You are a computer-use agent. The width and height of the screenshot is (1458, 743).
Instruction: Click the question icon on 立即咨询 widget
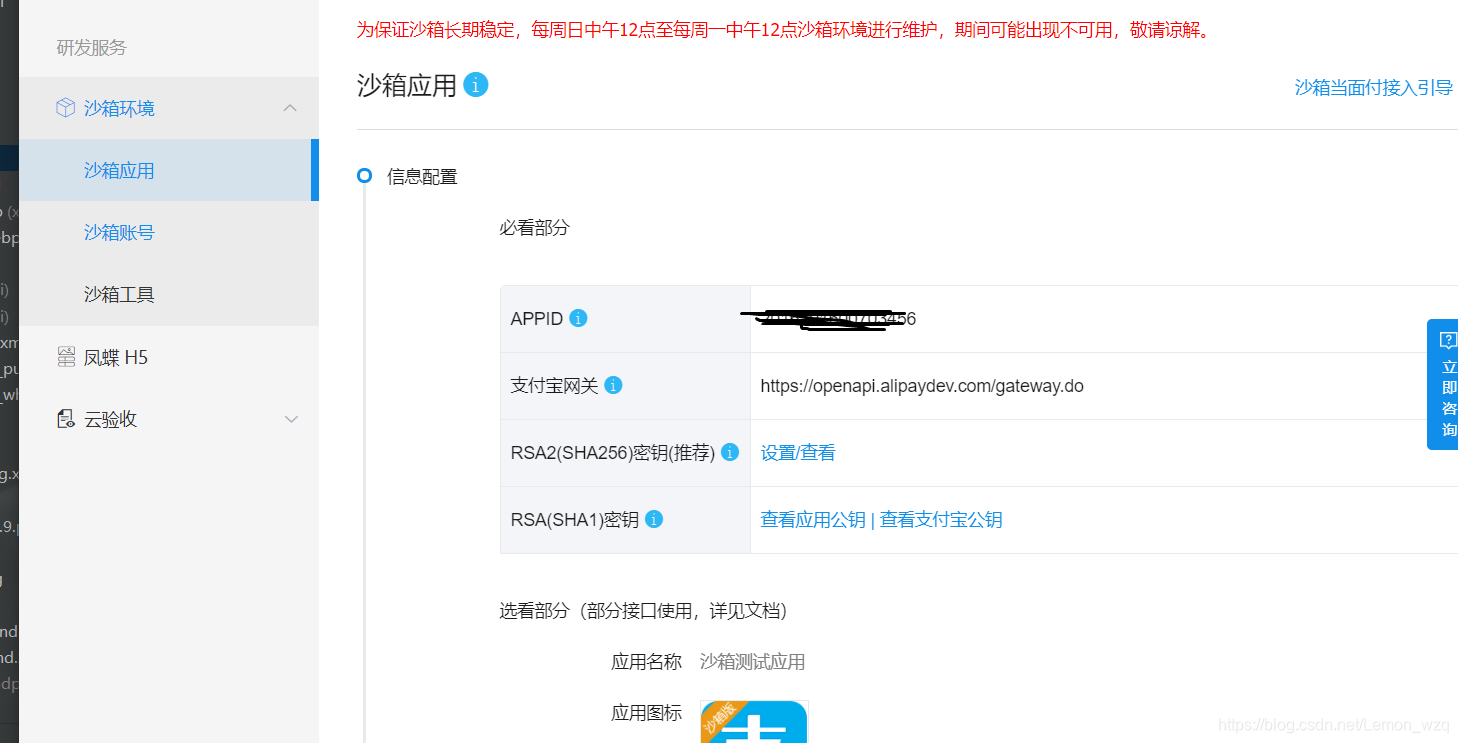1448,340
